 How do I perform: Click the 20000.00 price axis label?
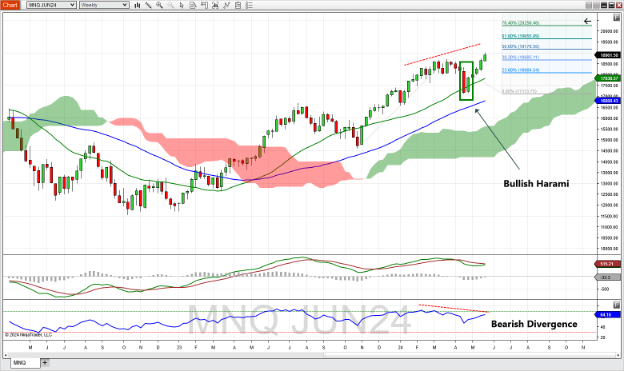coord(609,31)
